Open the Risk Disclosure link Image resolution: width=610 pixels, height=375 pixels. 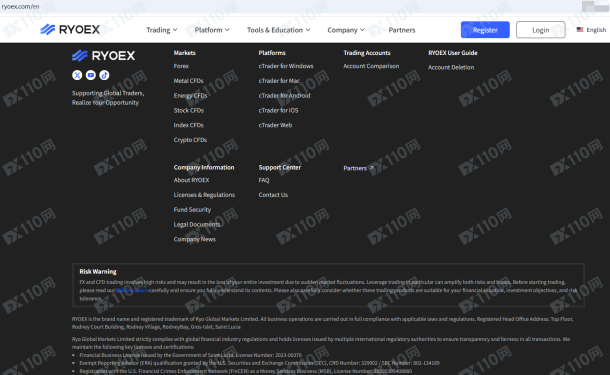click(x=132, y=290)
